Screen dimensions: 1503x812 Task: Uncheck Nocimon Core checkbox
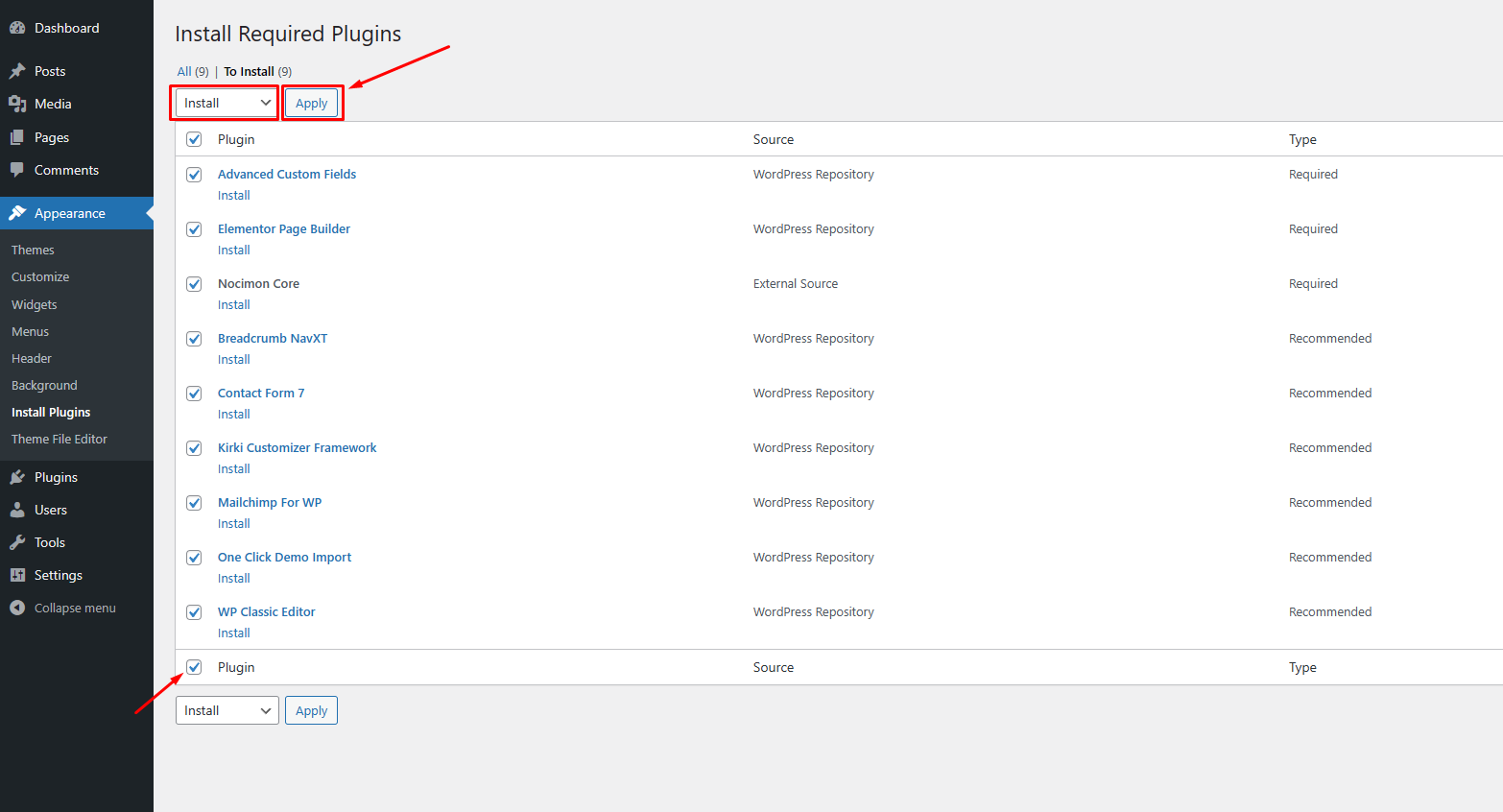coord(194,284)
